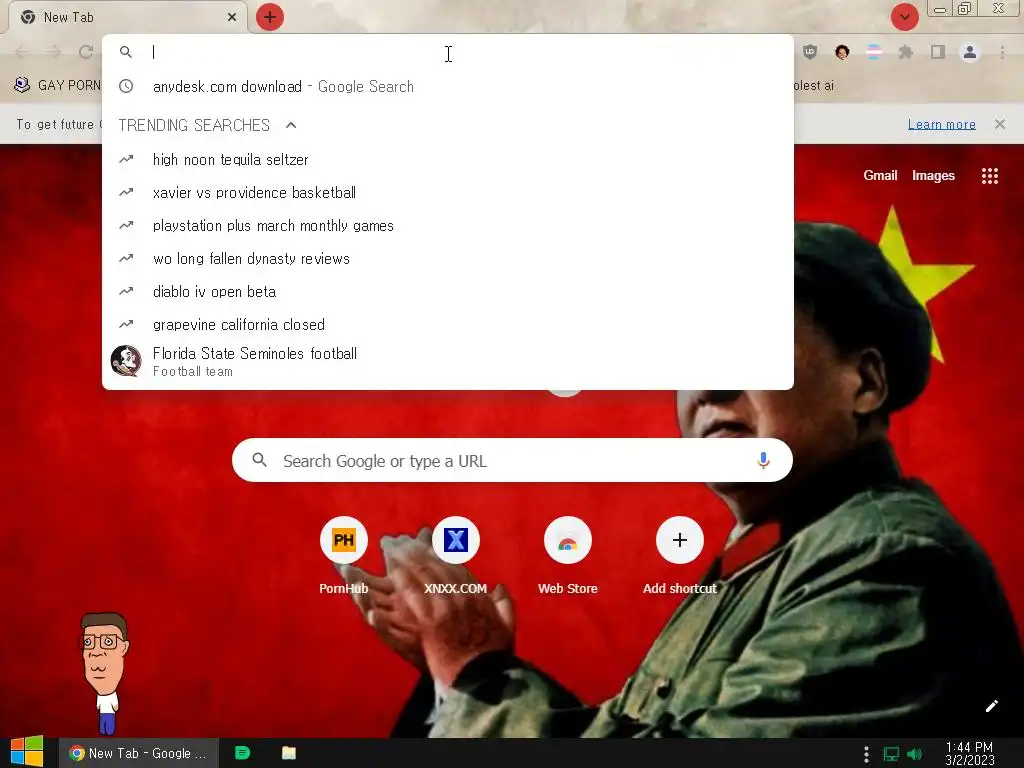Click the clock history icon beside anydesk suggestion
Viewport: 1024px width, 768px height.
126,86
